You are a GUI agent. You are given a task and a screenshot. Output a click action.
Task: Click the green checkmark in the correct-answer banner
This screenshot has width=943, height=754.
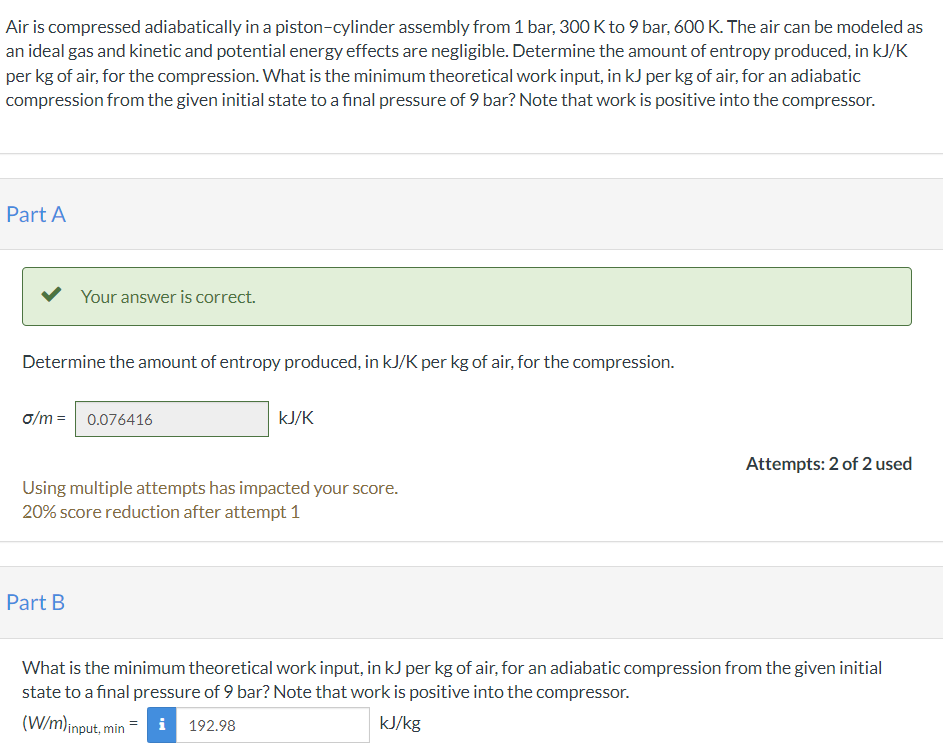click(x=53, y=296)
